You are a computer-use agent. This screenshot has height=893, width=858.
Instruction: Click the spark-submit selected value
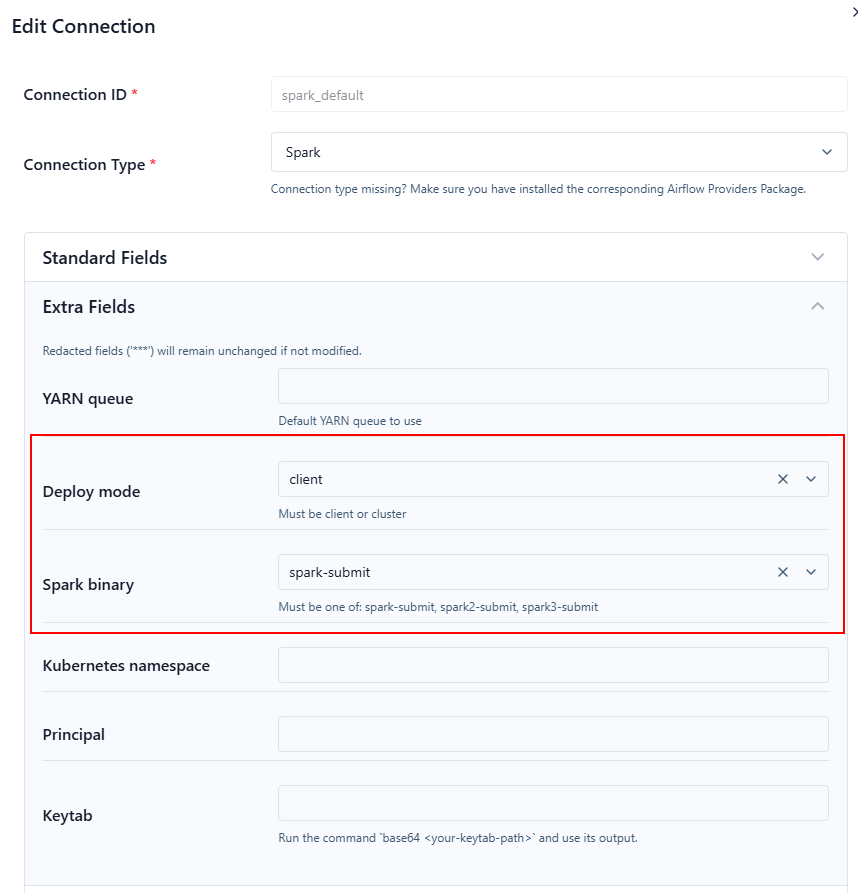pyautogui.click(x=330, y=572)
